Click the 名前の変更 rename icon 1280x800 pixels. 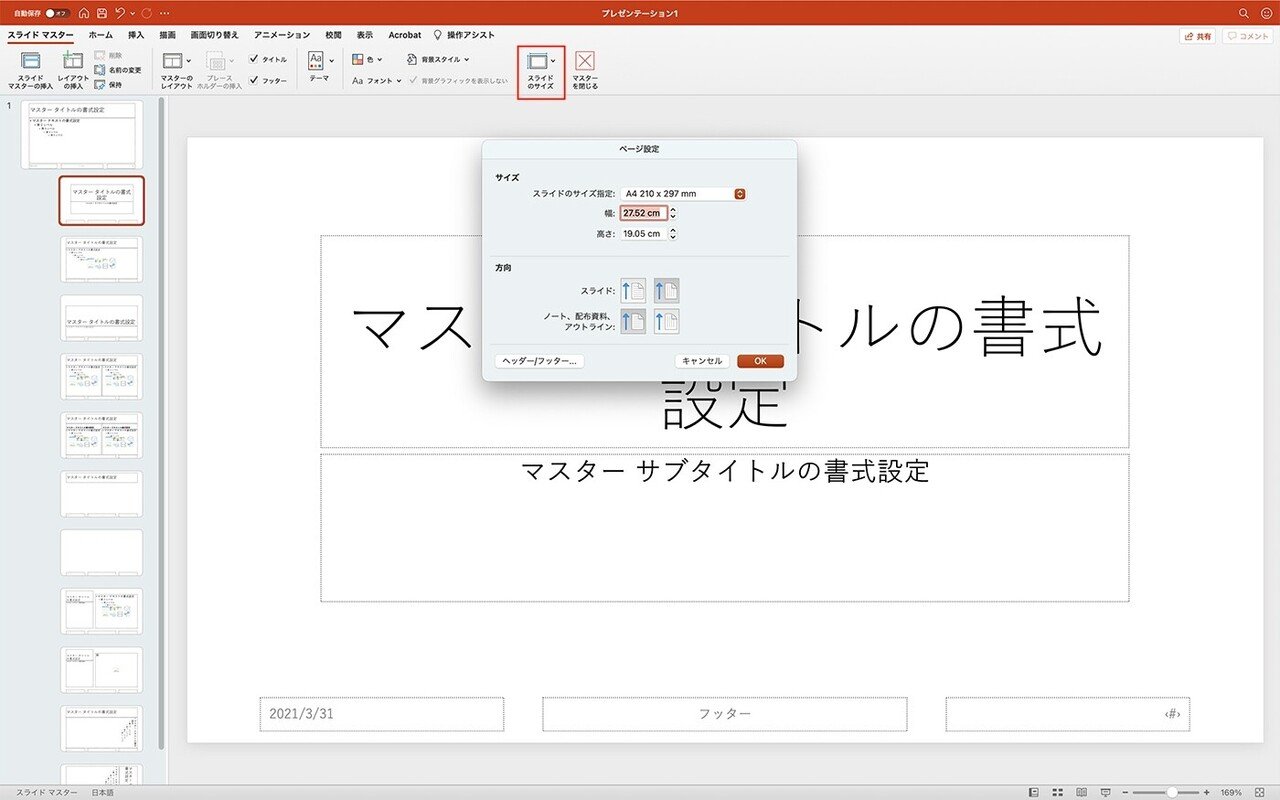tap(100, 70)
